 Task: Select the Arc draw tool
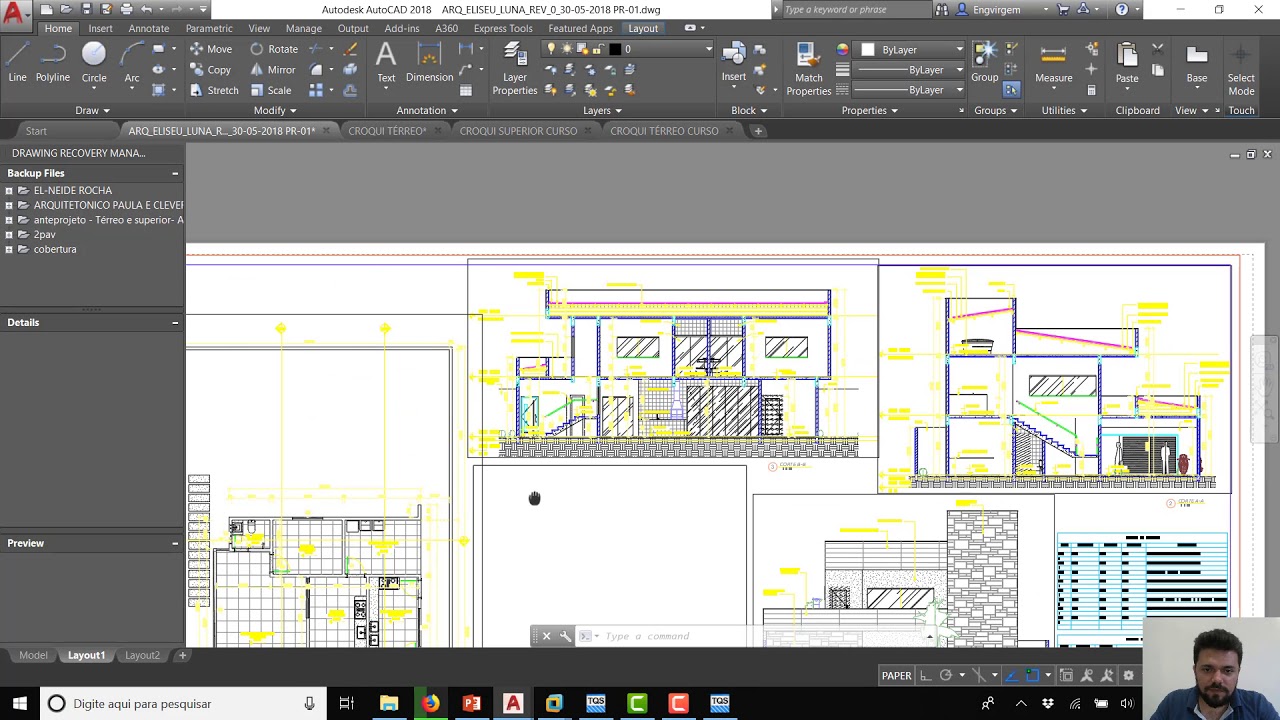pyautogui.click(x=131, y=63)
